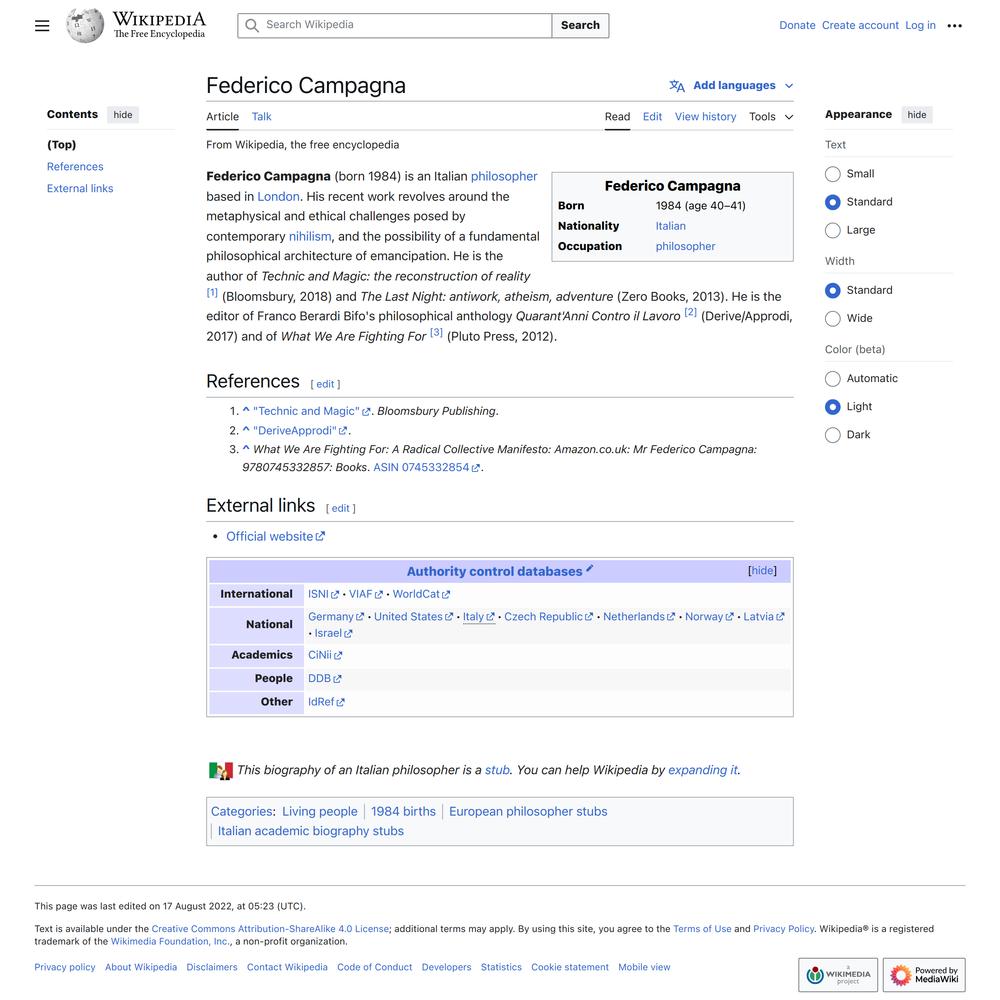Select Standard width option
Viewport: 1000px width, 1000px height.
[x=832, y=290]
